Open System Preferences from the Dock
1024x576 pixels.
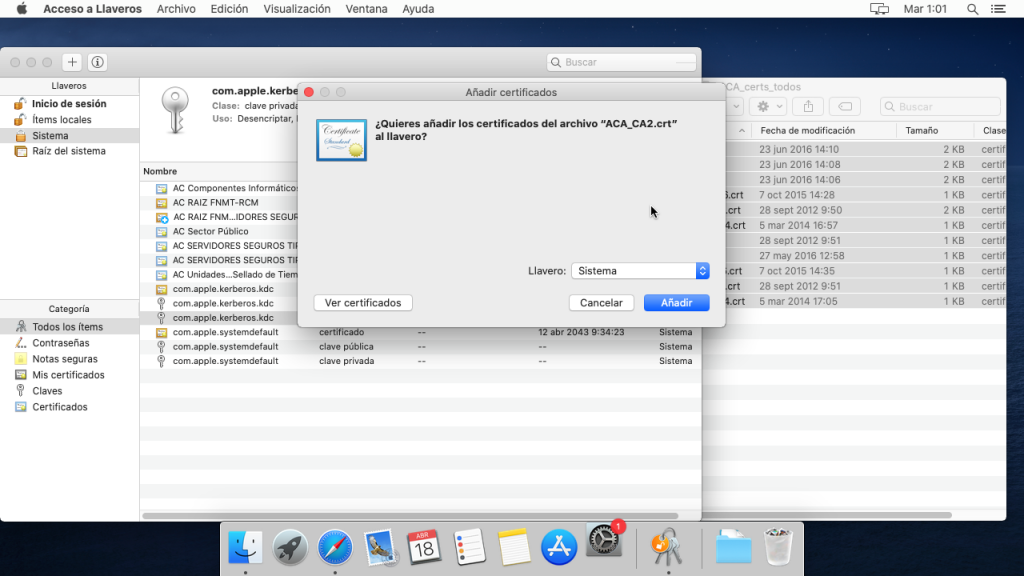click(x=603, y=541)
